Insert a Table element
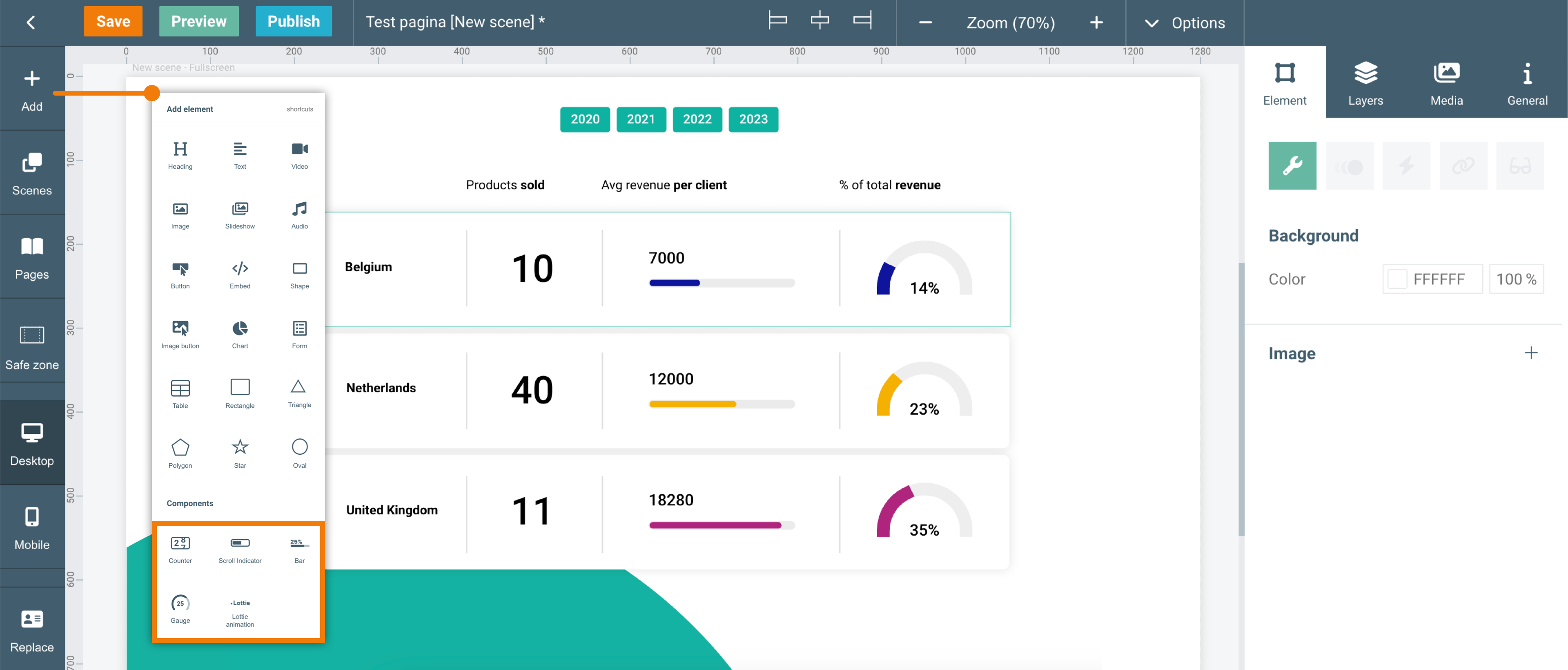1568x670 pixels. pos(180,394)
